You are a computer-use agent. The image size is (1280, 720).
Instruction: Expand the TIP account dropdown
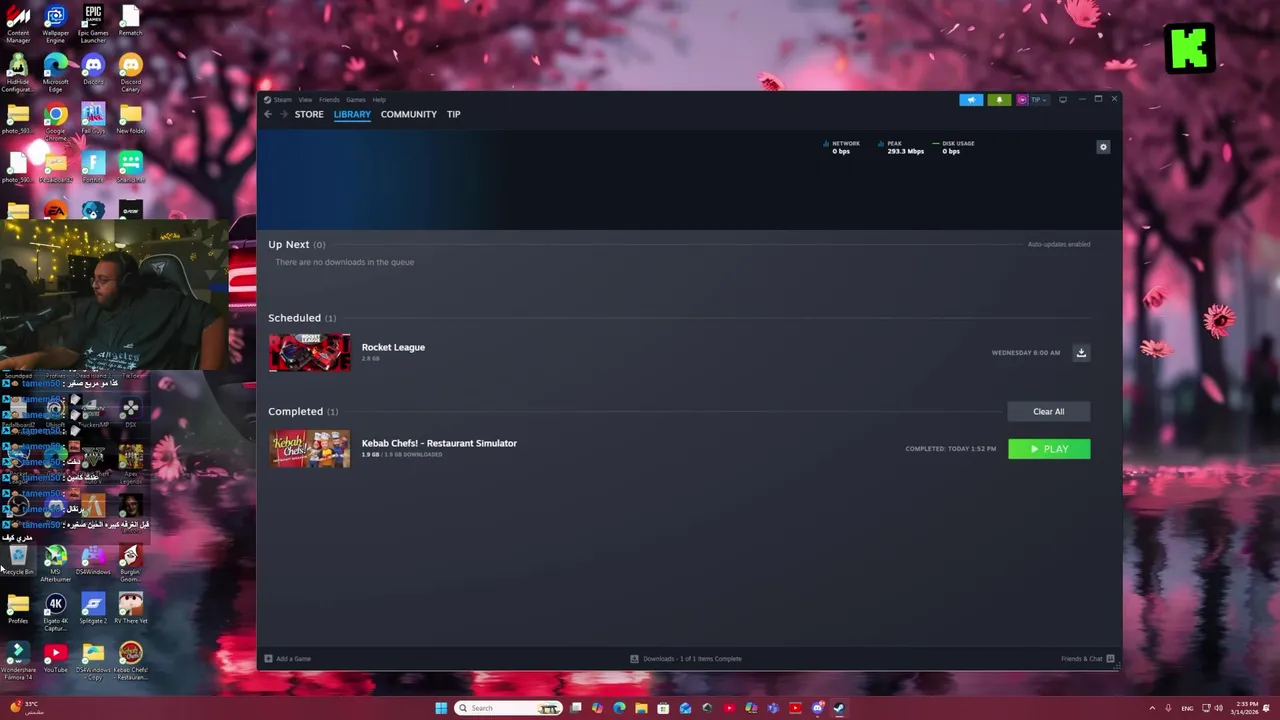click(1032, 100)
